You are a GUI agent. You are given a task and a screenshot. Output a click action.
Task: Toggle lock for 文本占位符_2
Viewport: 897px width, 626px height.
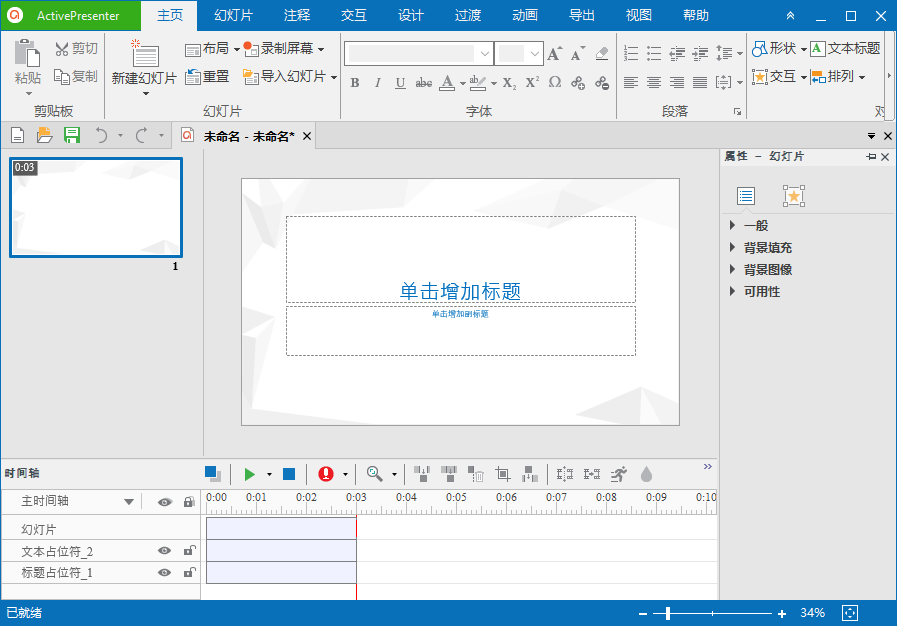(x=189, y=550)
